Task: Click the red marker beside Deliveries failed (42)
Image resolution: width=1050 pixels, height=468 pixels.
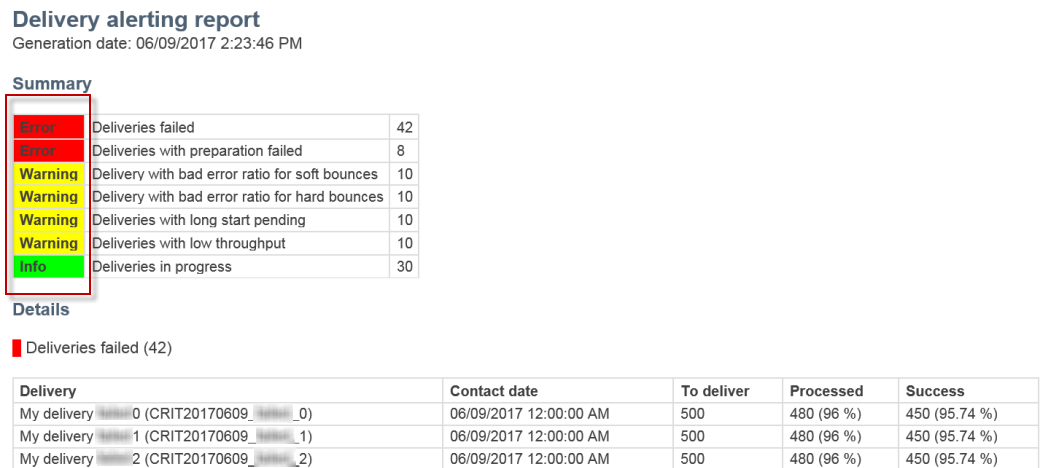Action: click(17, 348)
